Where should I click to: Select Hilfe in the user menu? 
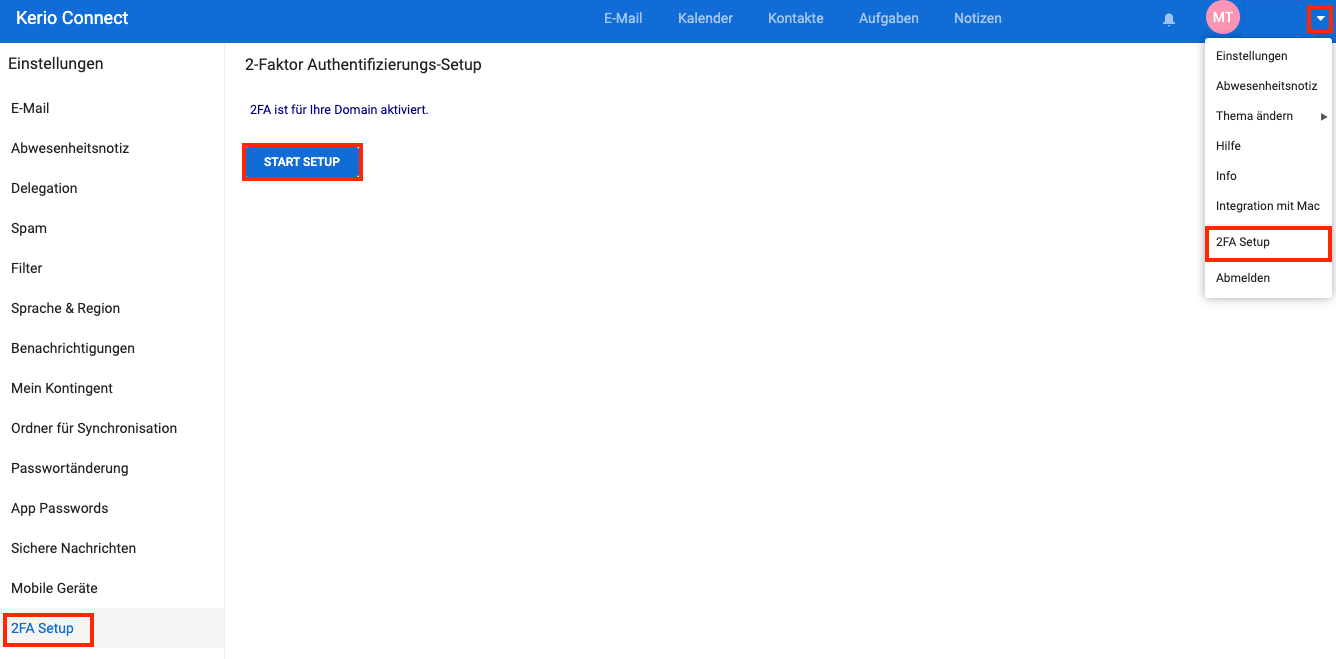1228,146
